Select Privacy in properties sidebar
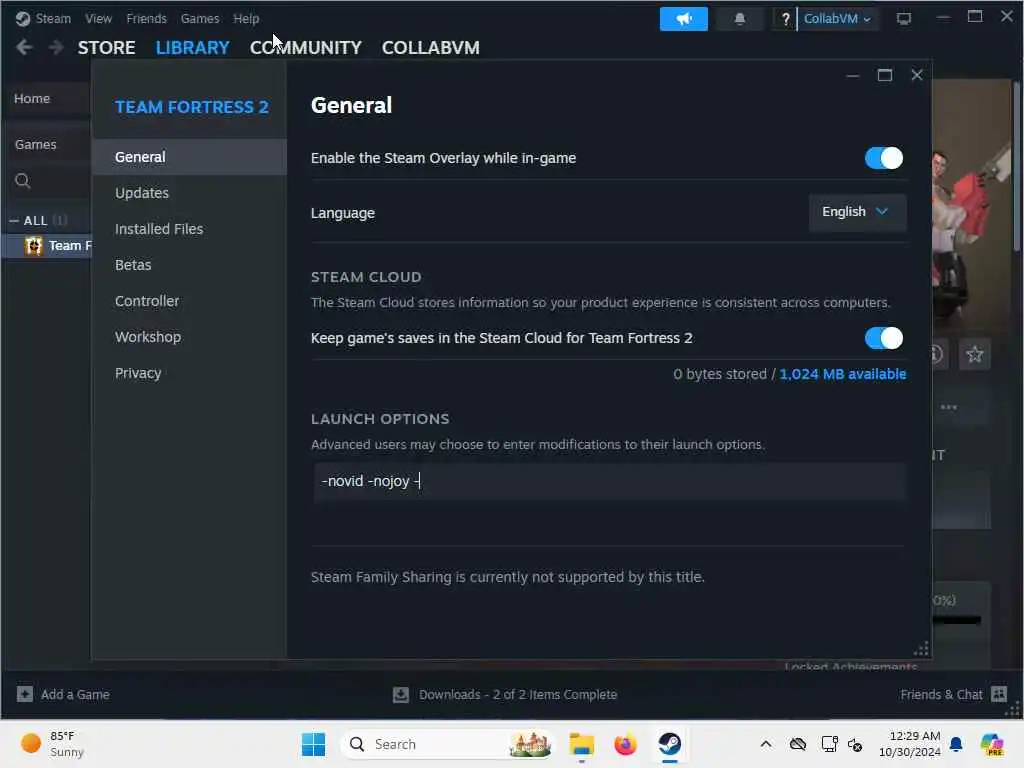This screenshot has height=768, width=1024. coord(189,373)
